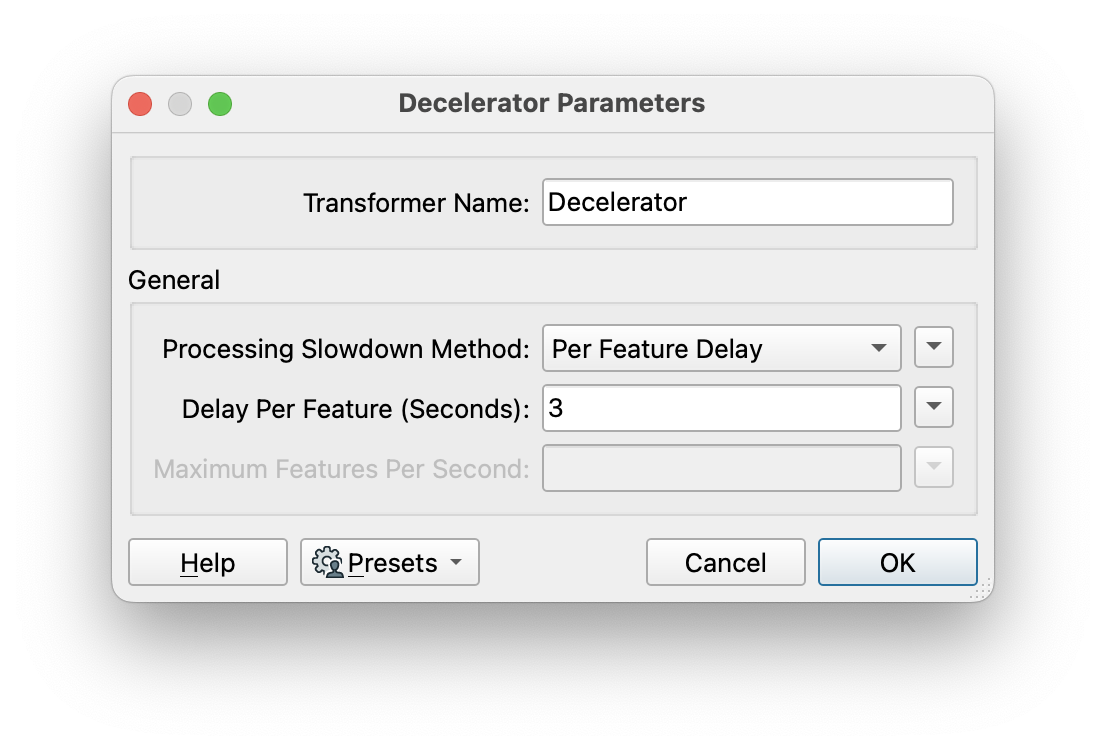Open the Presets small dropdown arrow
The height and width of the screenshot is (750, 1106).
(x=456, y=562)
